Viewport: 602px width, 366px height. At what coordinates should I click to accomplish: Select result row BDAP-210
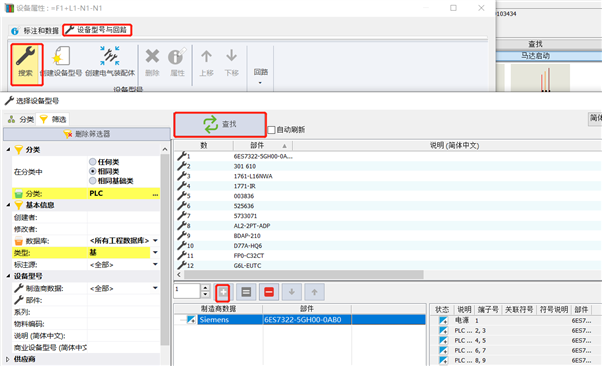388,236
